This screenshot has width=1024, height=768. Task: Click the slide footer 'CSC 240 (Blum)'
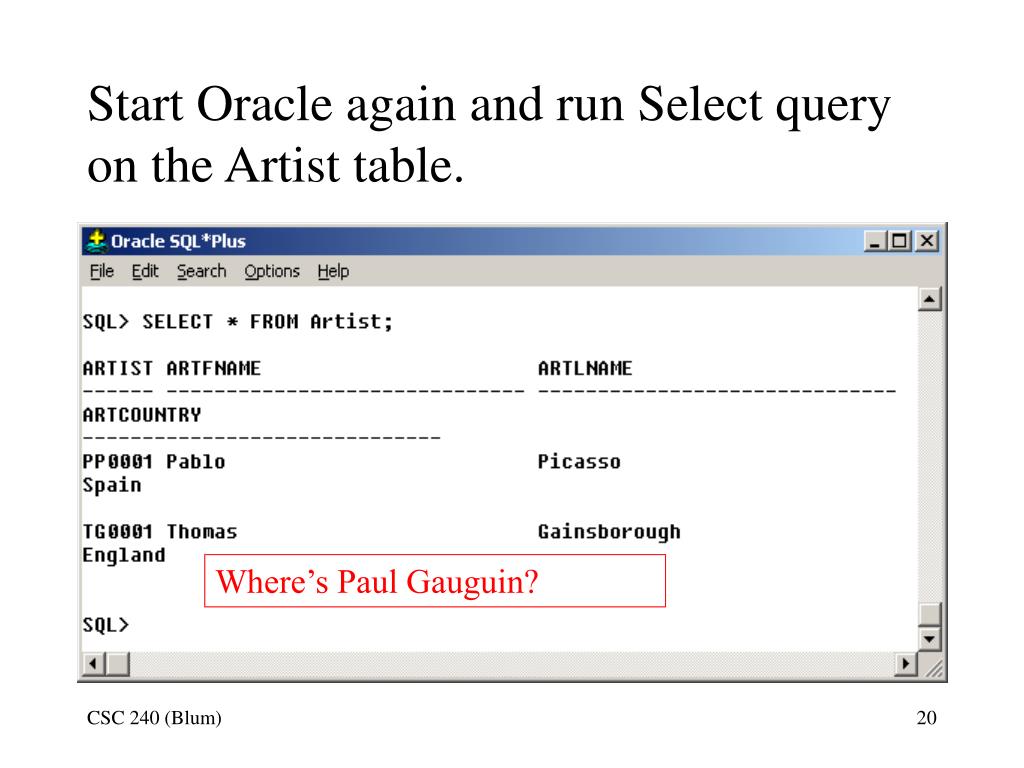pos(154,718)
